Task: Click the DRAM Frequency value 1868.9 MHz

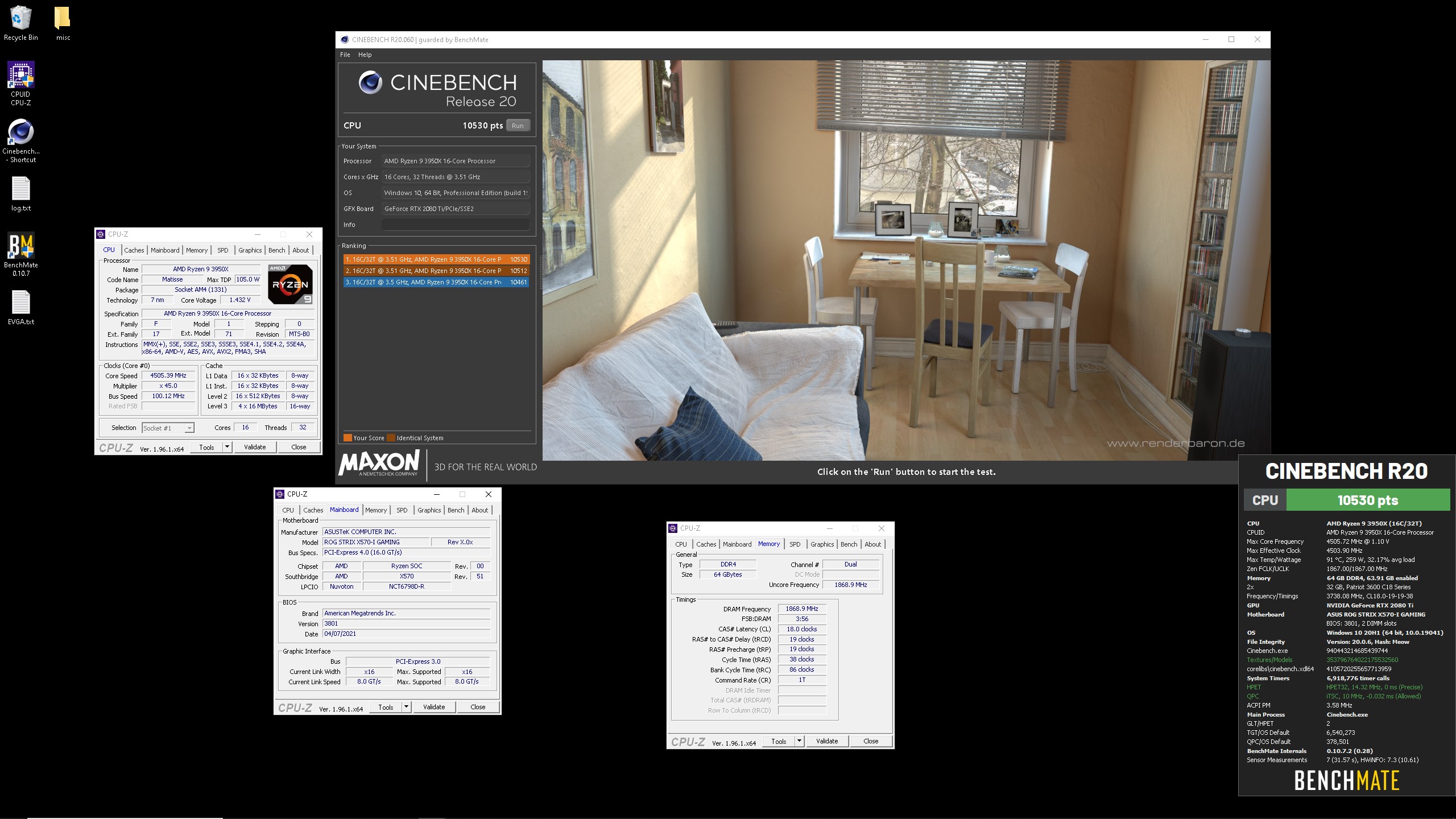Action: tap(802, 609)
